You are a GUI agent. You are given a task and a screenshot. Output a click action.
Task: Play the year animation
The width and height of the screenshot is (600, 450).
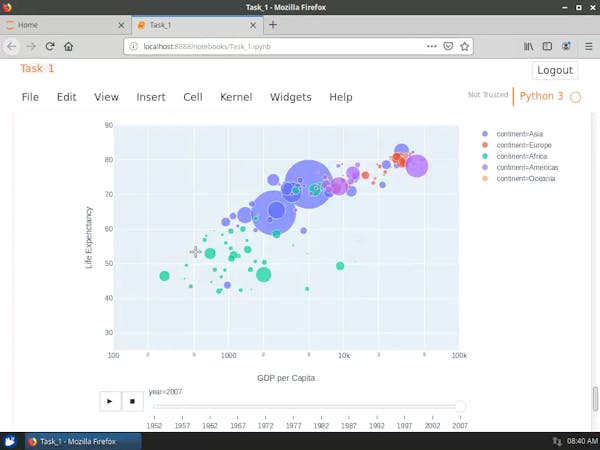click(x=110, y=401)
